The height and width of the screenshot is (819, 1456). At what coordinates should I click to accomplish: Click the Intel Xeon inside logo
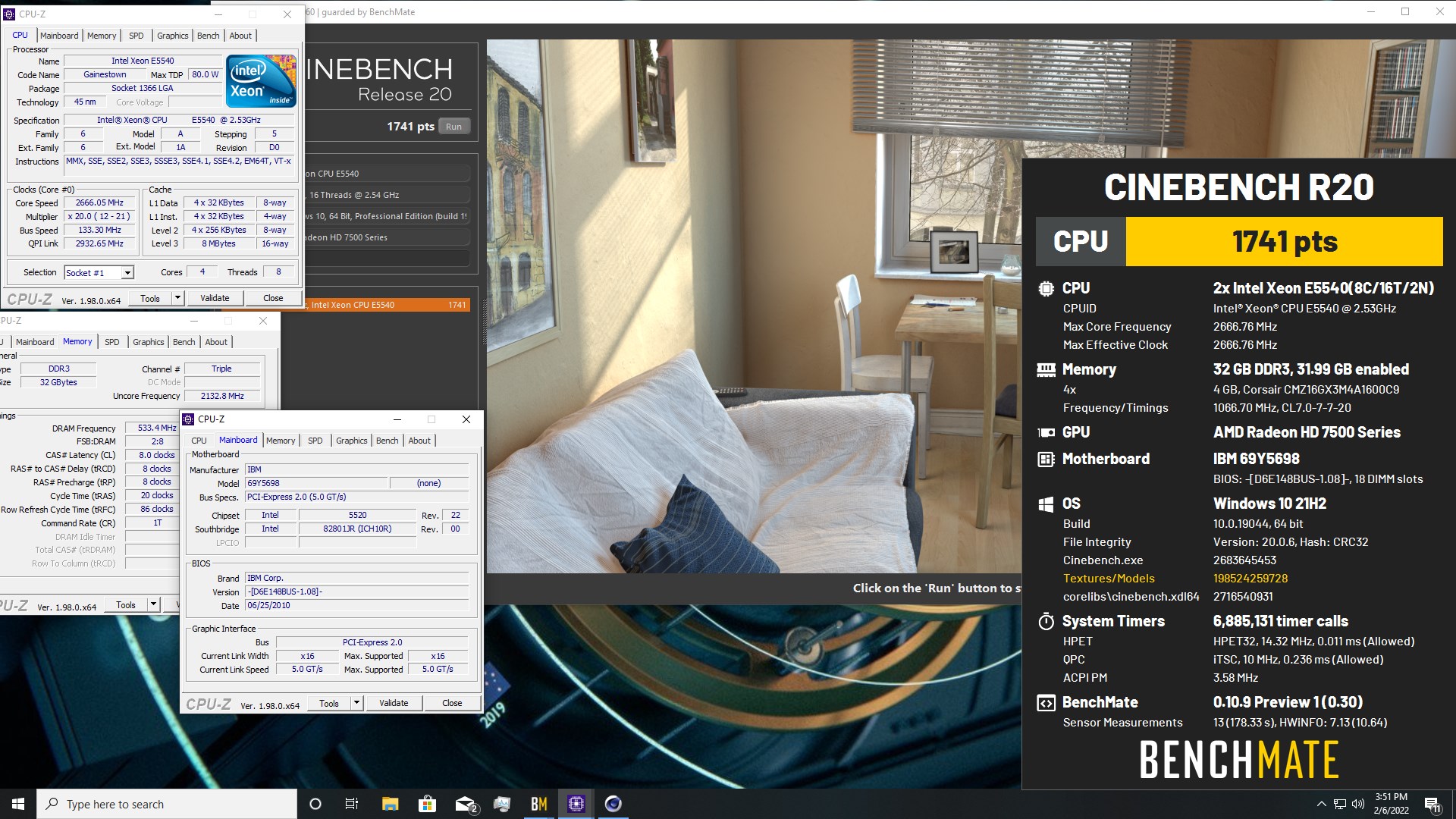[x=262, y=80]
